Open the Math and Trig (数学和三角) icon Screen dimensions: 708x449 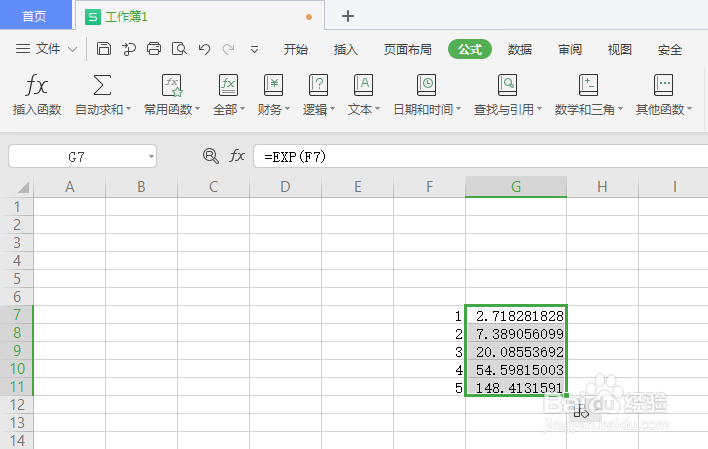pyautogui.click(x=588, y=85)
